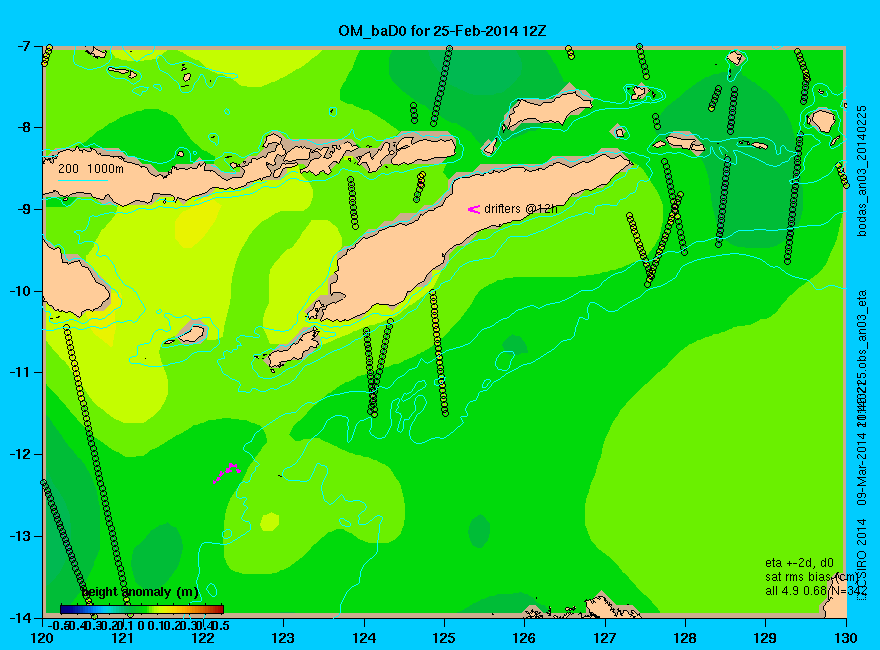Click latitude tick label -12
Image resolution: width=880 pixels, height=650 pixels.
pos(21,454)
